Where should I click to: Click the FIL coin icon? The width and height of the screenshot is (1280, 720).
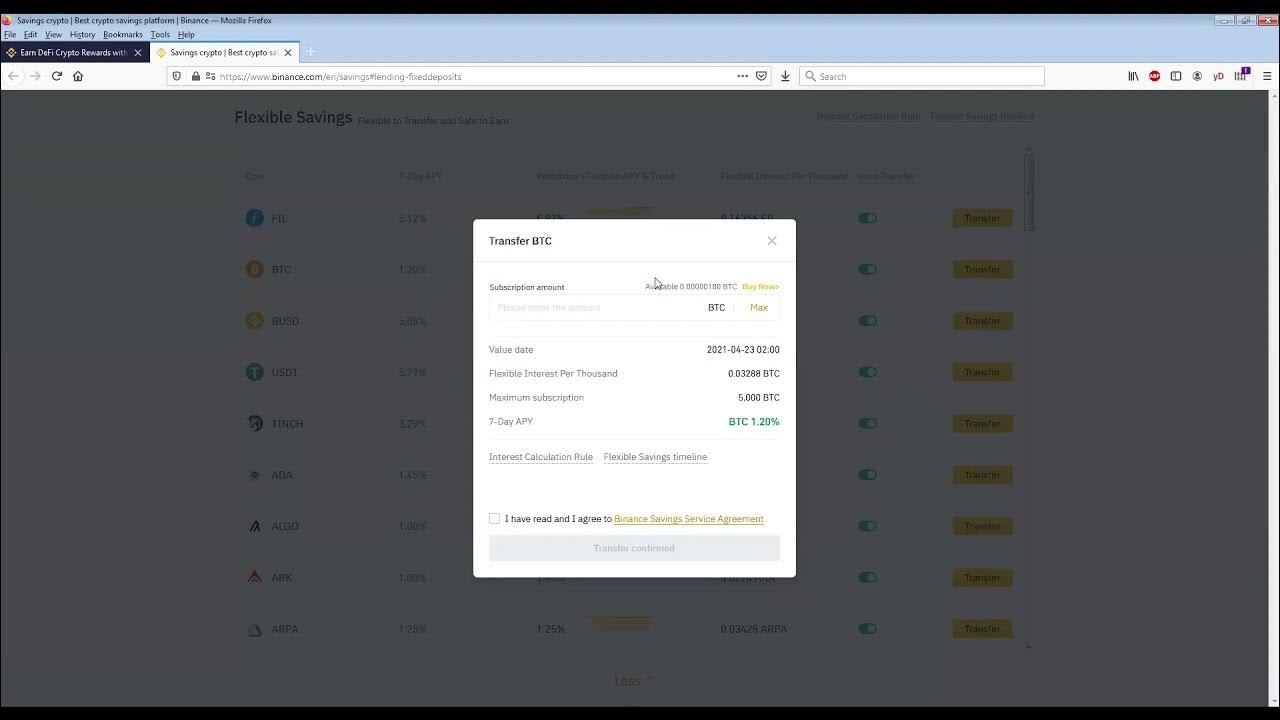(x=254, y=218)
